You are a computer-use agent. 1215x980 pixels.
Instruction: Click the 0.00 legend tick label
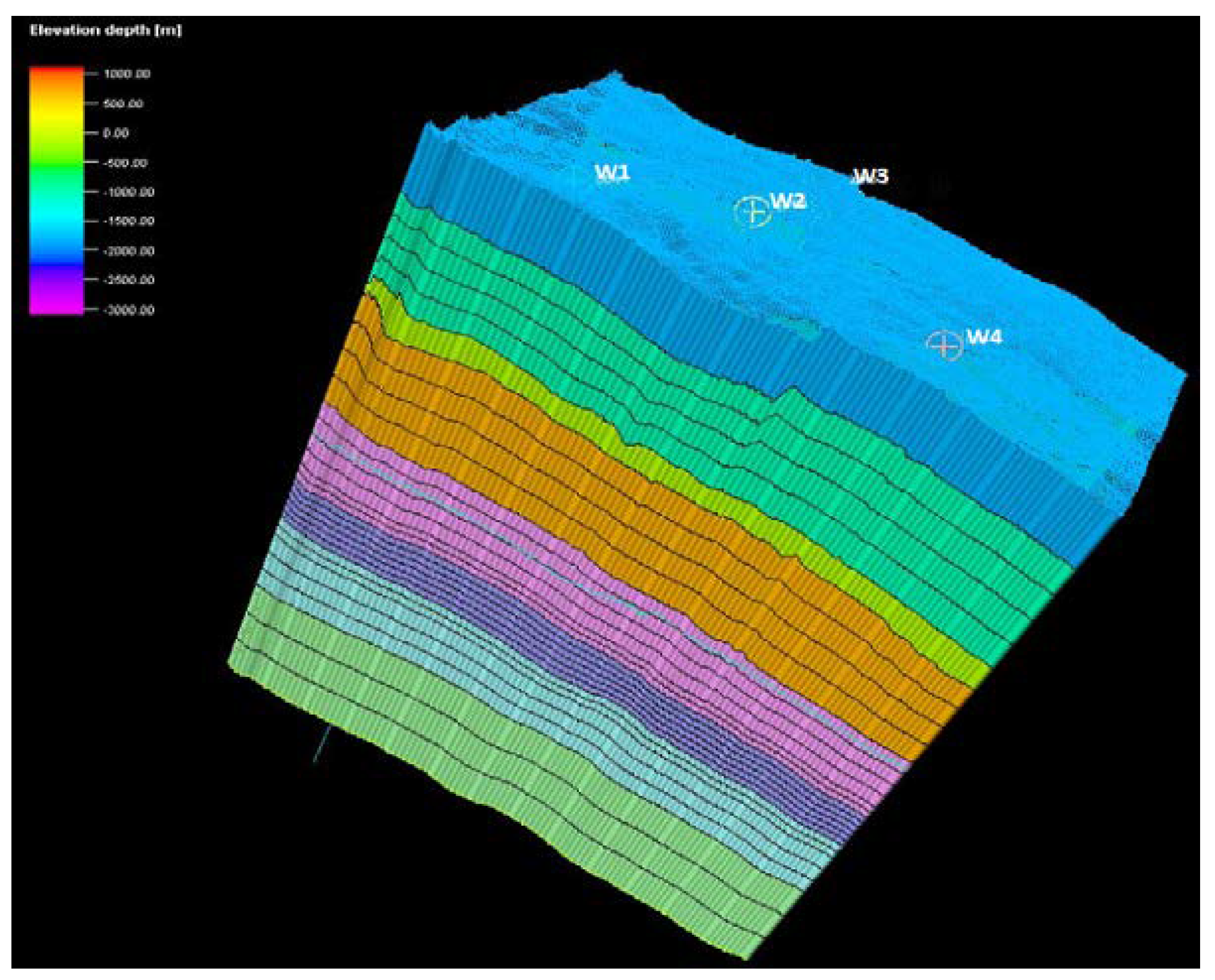[x=116, y=133]
